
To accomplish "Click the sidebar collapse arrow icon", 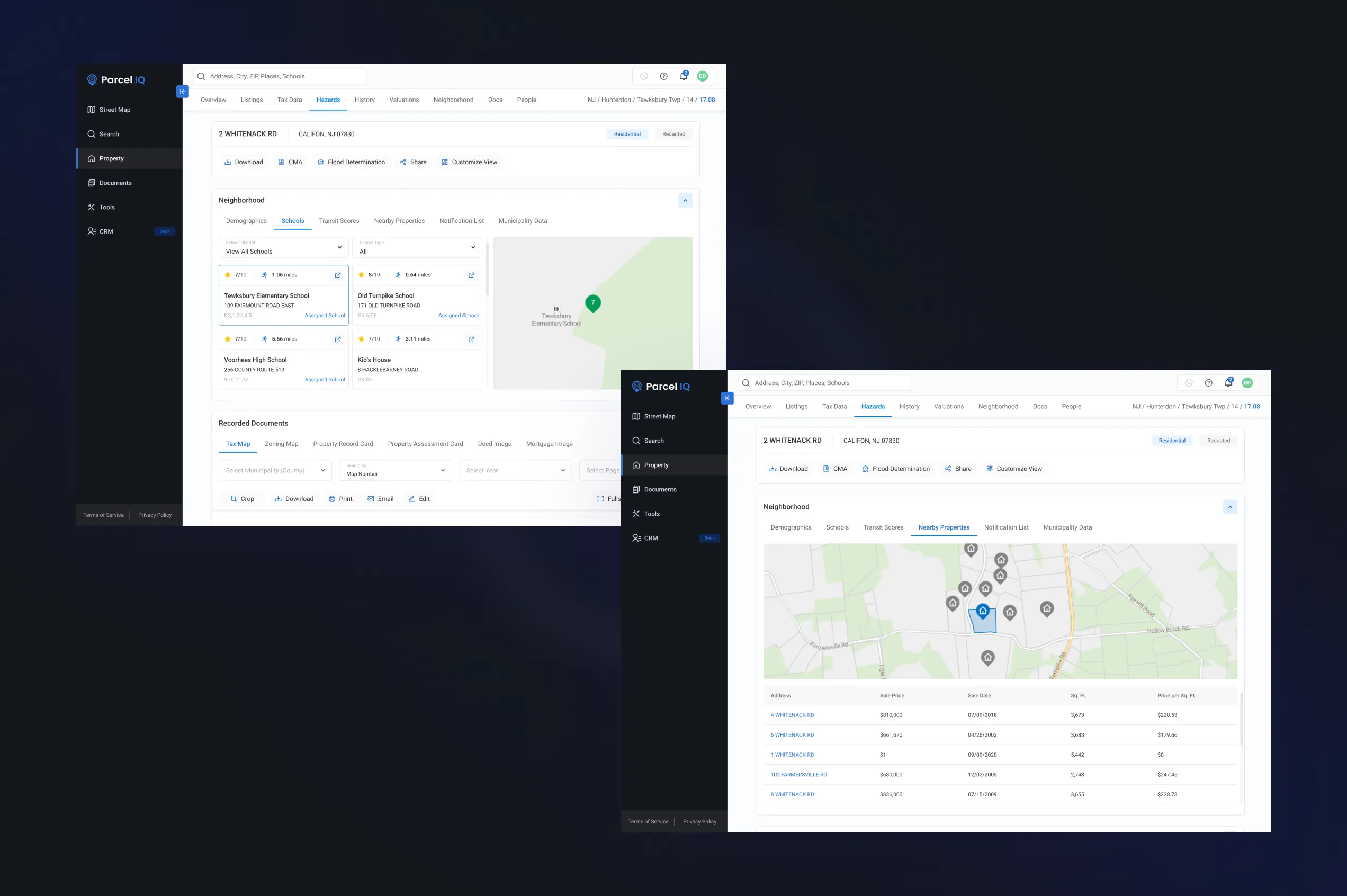I will tap(182, 92).
